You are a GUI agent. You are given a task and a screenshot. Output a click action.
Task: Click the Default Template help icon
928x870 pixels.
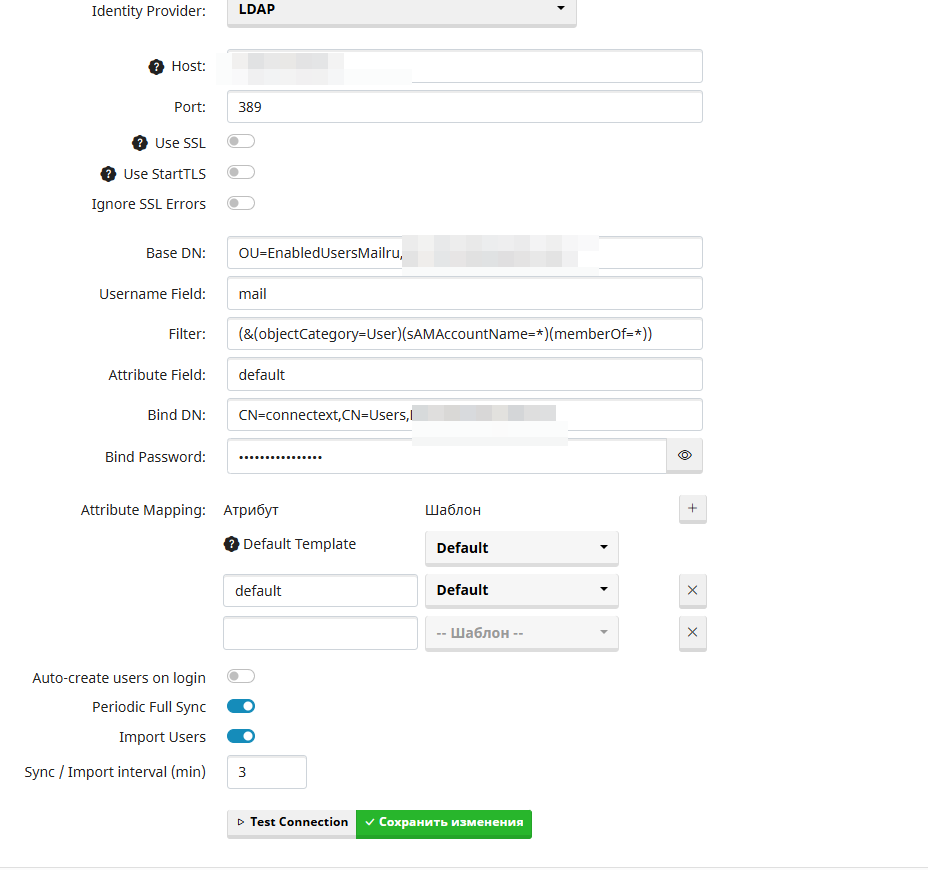click(232, 544)
